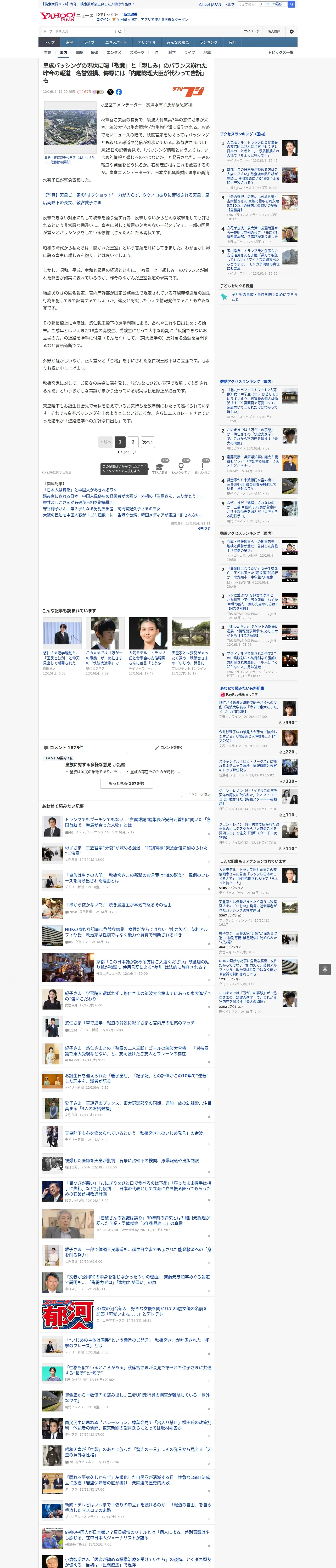This screenshot has height=1568, width=336.
Task: Click the コメントを書く pencil button
Action: coord(168,747)
